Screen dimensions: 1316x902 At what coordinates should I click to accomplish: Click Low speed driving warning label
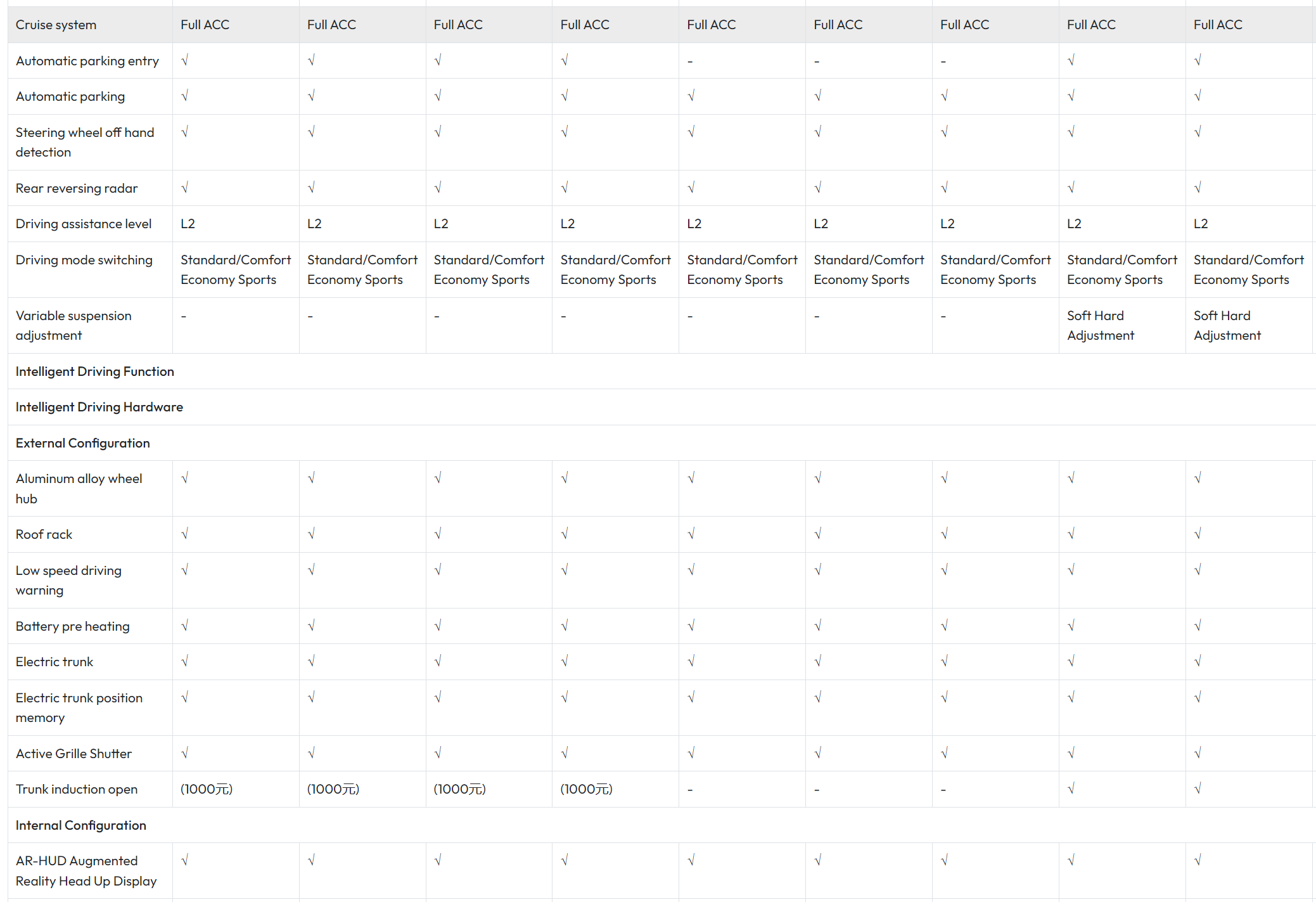68,580
